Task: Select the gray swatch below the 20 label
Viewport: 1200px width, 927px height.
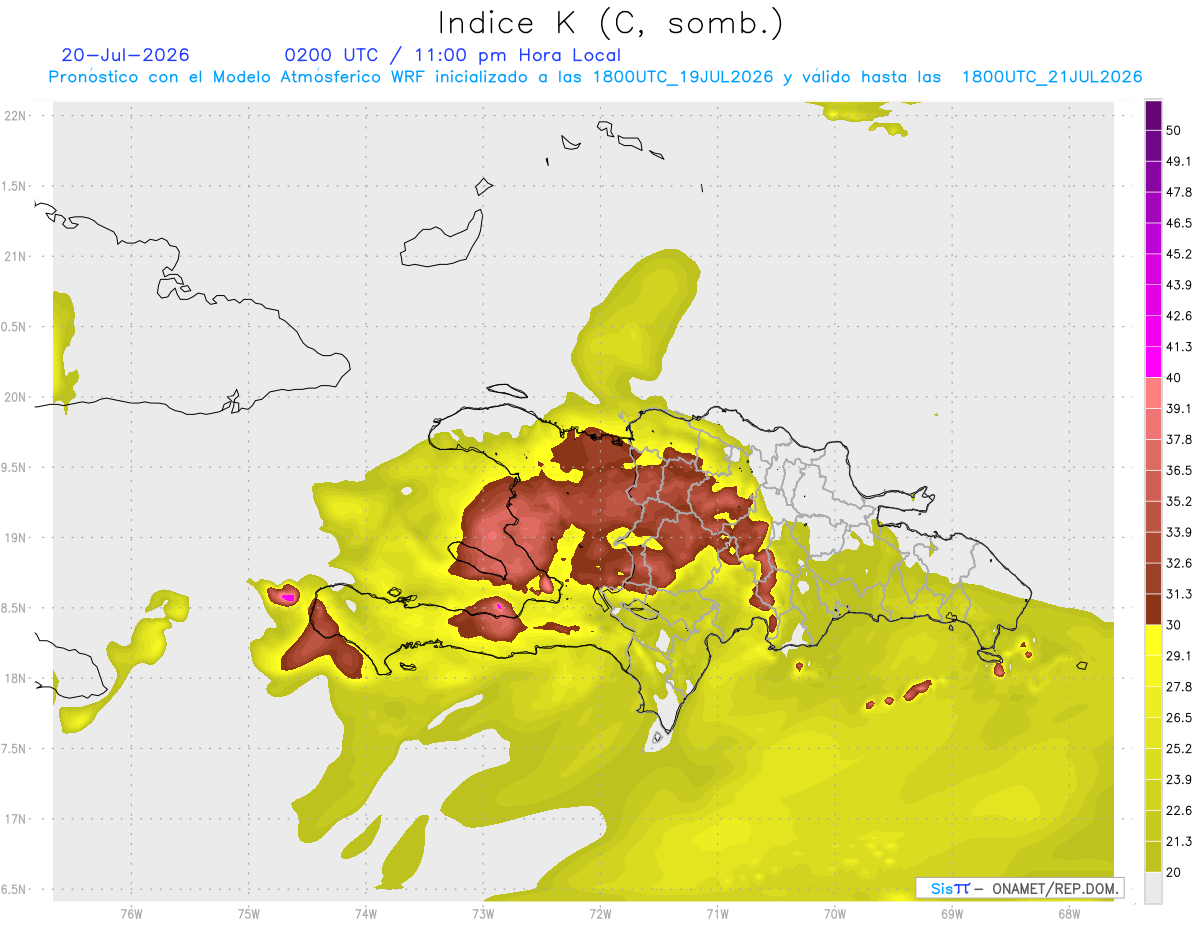Action: click(1153, 887)
